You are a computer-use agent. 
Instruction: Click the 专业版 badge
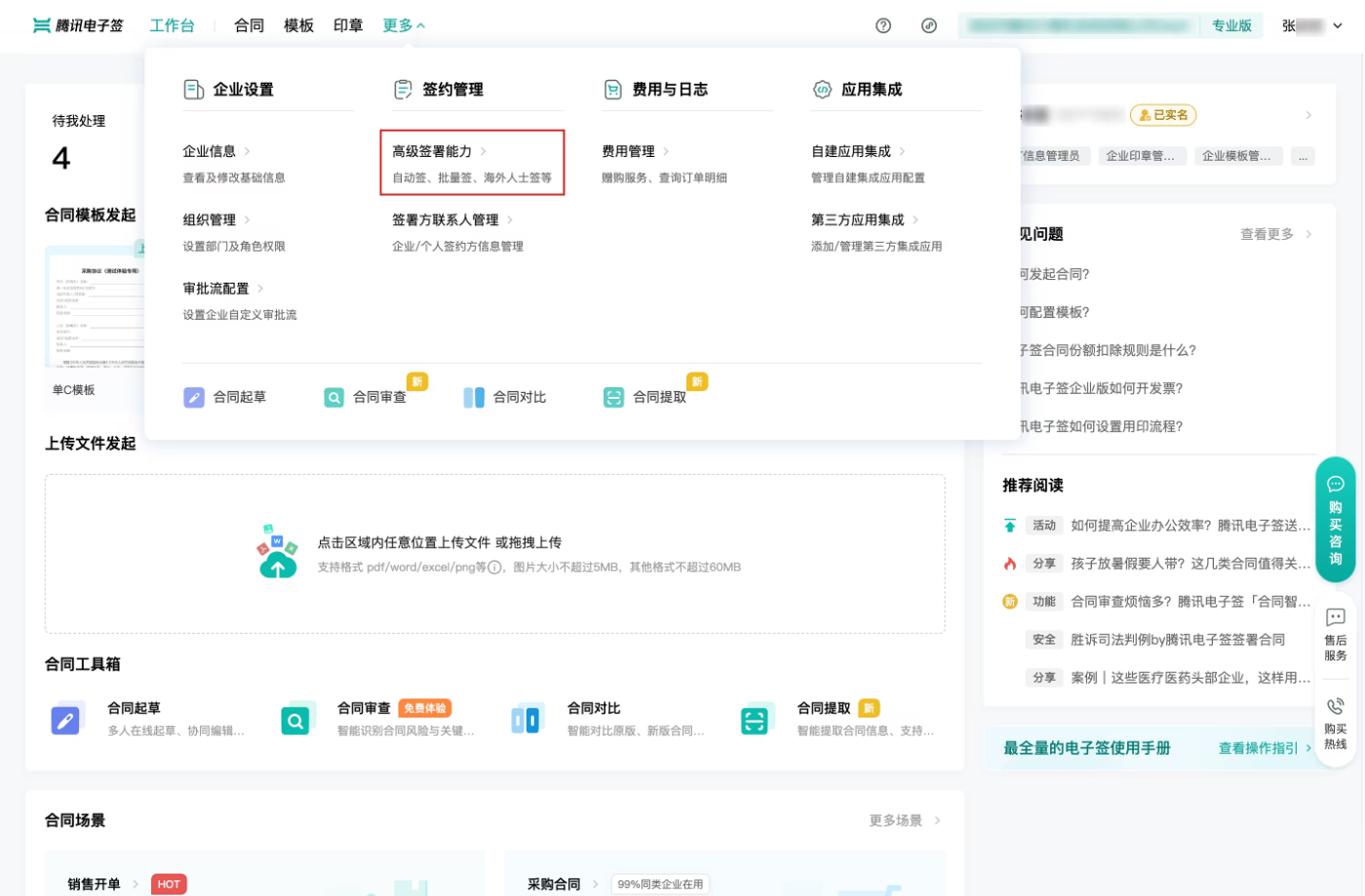point(1231,26)
